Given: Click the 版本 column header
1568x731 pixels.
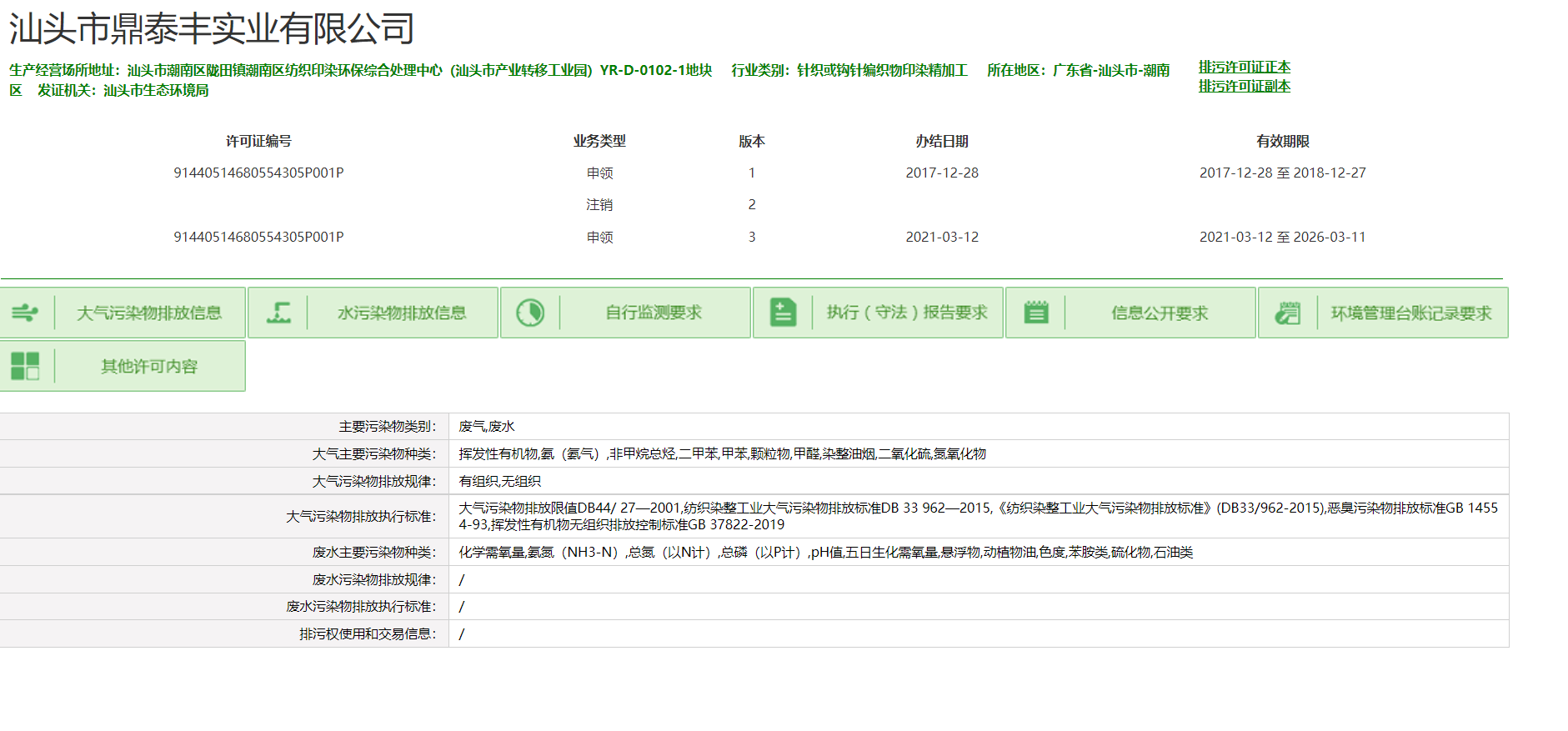Looking at the screenshot, I should point(752,141).
